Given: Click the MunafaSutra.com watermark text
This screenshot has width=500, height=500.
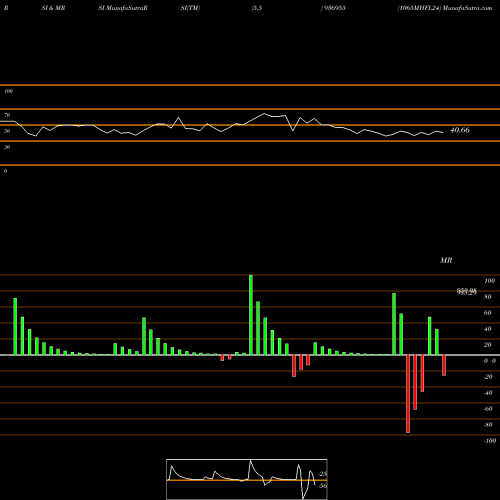Looking at the screenshot, I should 467,8.
